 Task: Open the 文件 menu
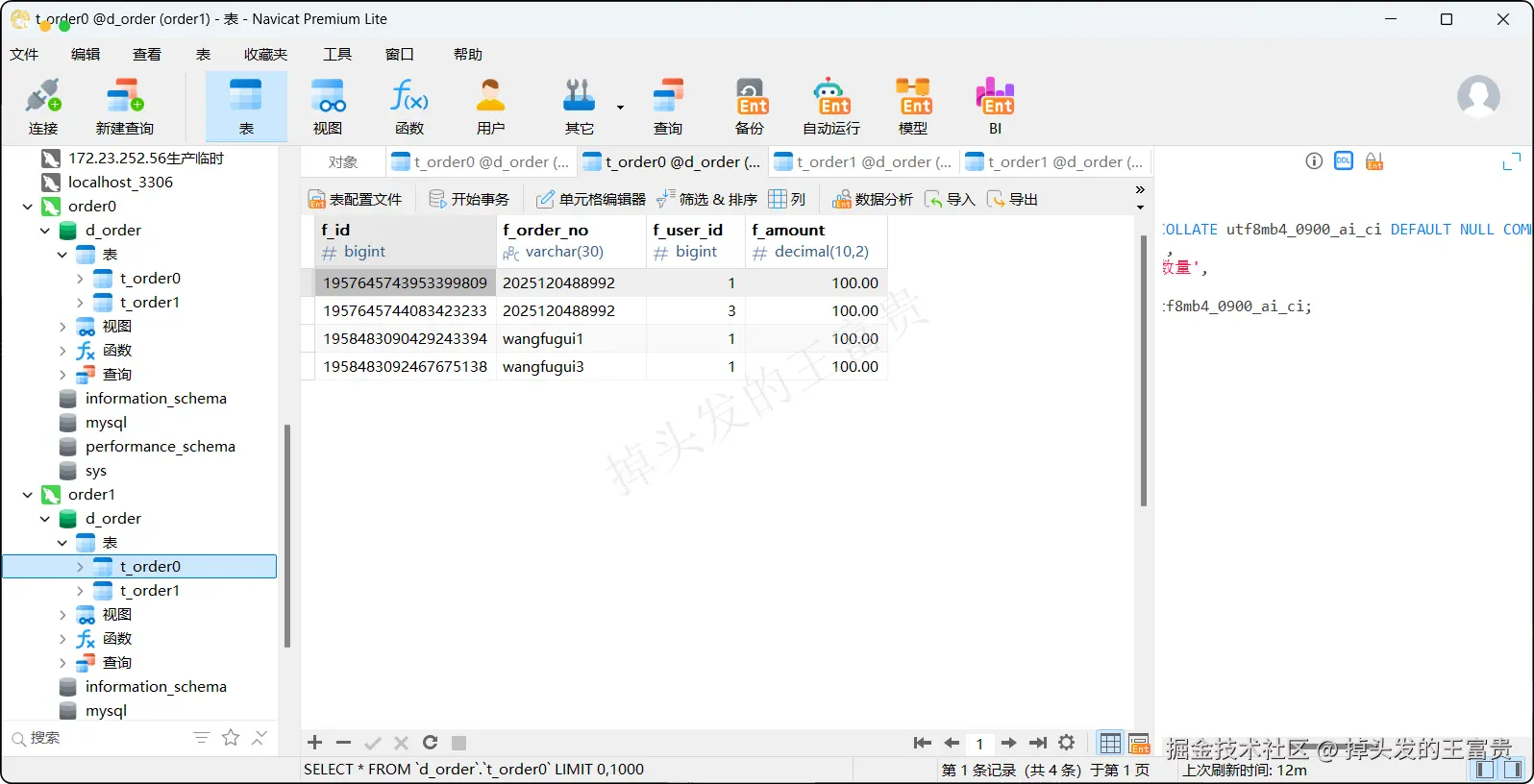24,54
